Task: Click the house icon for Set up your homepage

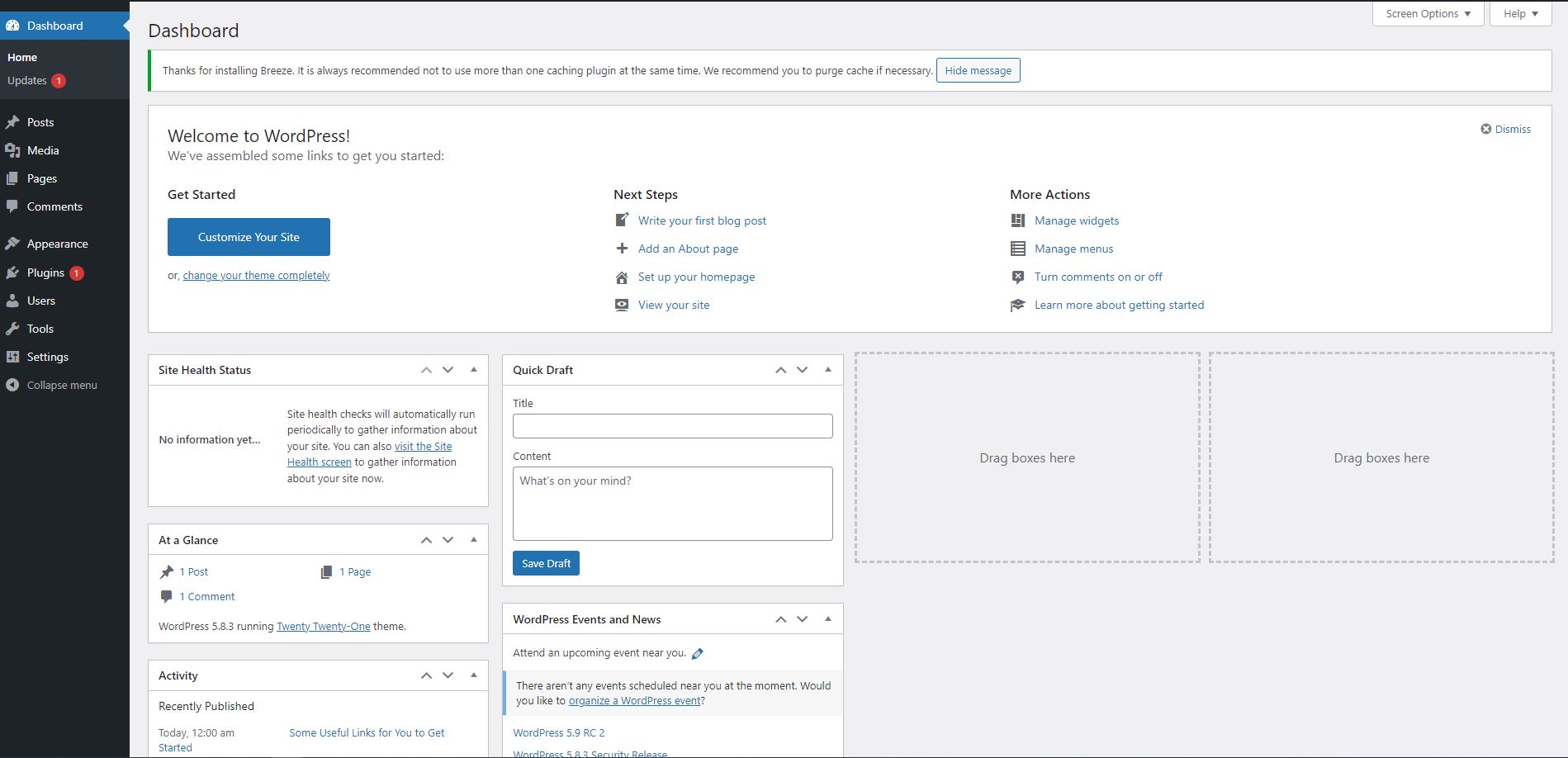Action: 623,277
